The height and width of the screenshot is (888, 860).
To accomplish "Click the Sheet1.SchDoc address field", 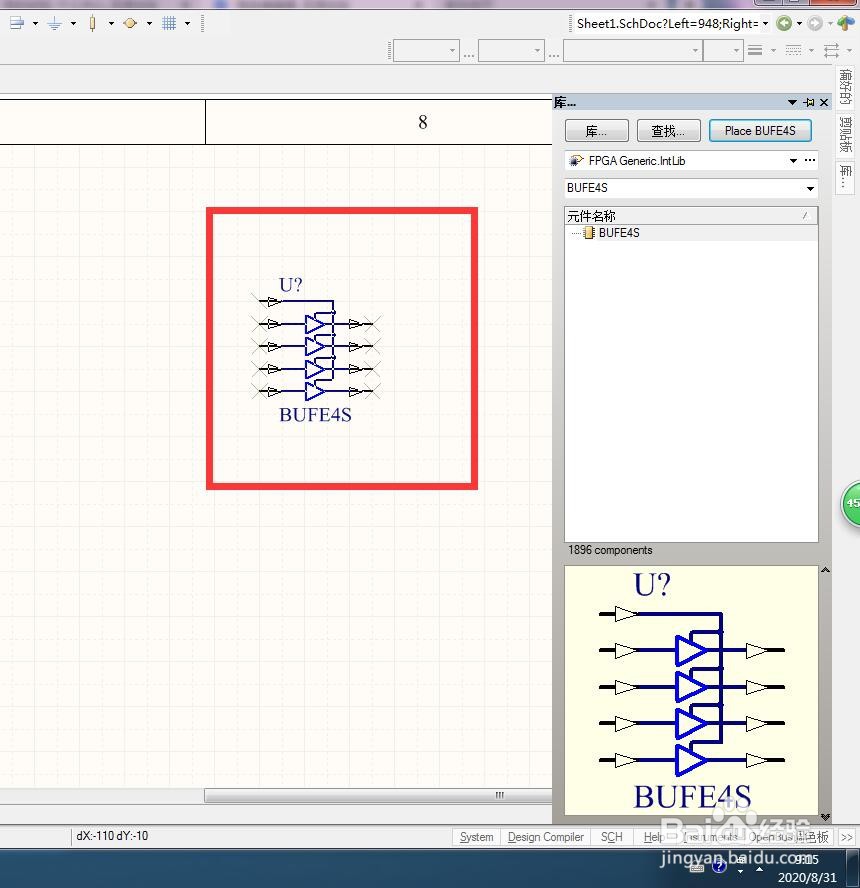I will [666, 23].
